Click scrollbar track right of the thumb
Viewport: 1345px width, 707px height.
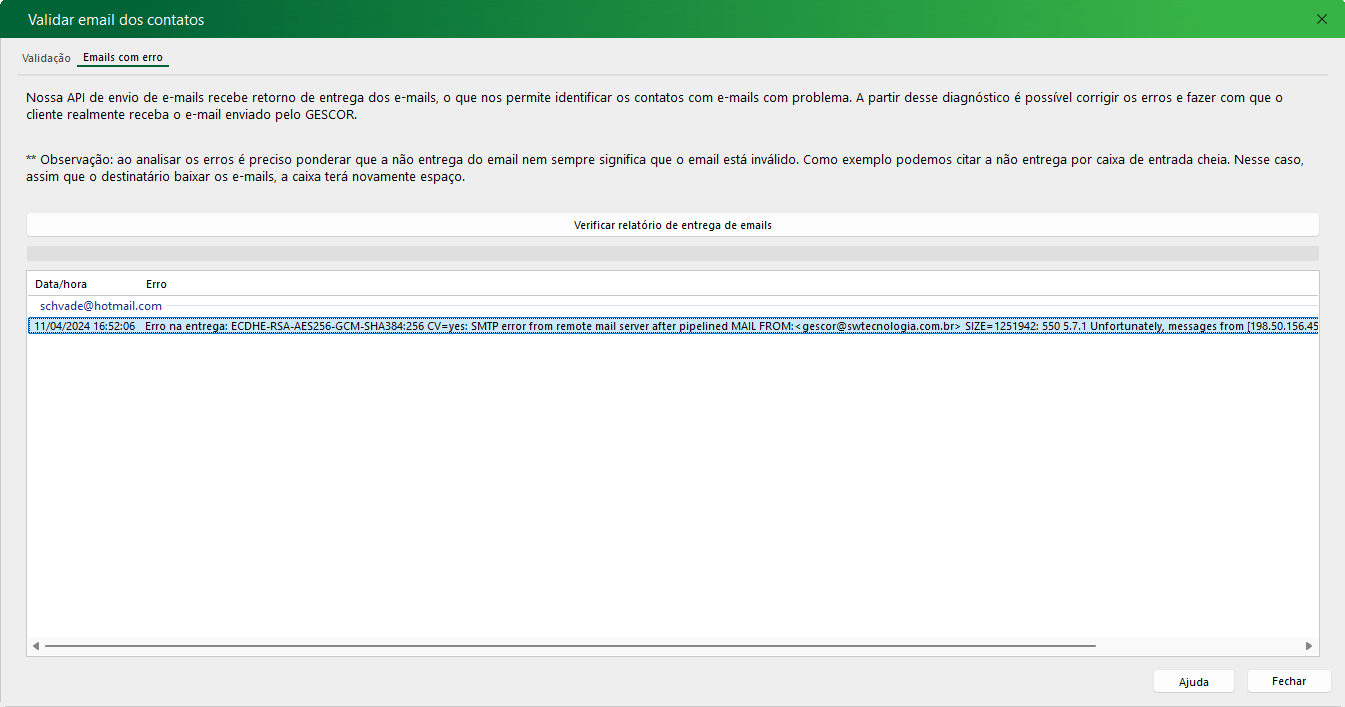(x=1200, y=647)
